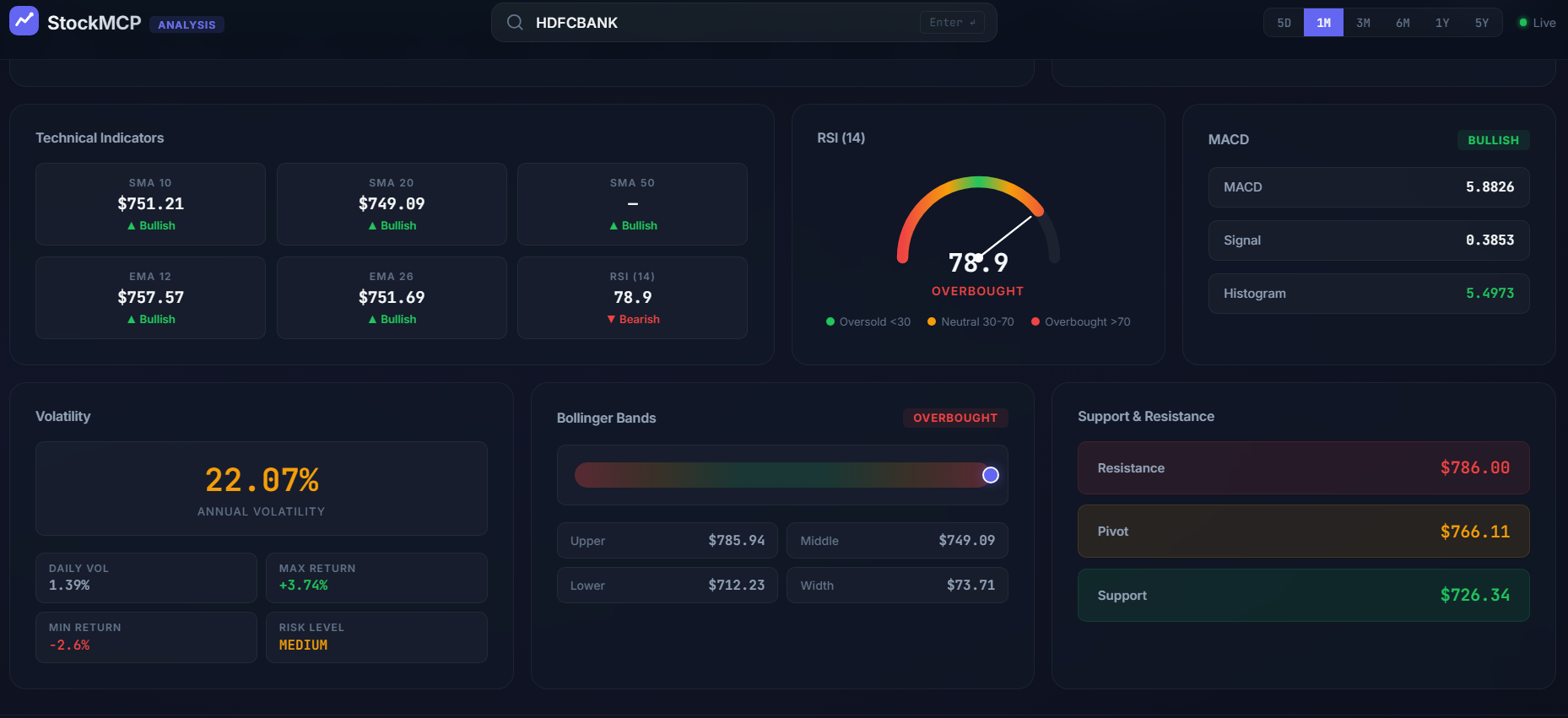The width and height of the screenshot is (1568, 718).
Task: Click the Upper band $785.94 cell
Action: (x=668, y=541)
